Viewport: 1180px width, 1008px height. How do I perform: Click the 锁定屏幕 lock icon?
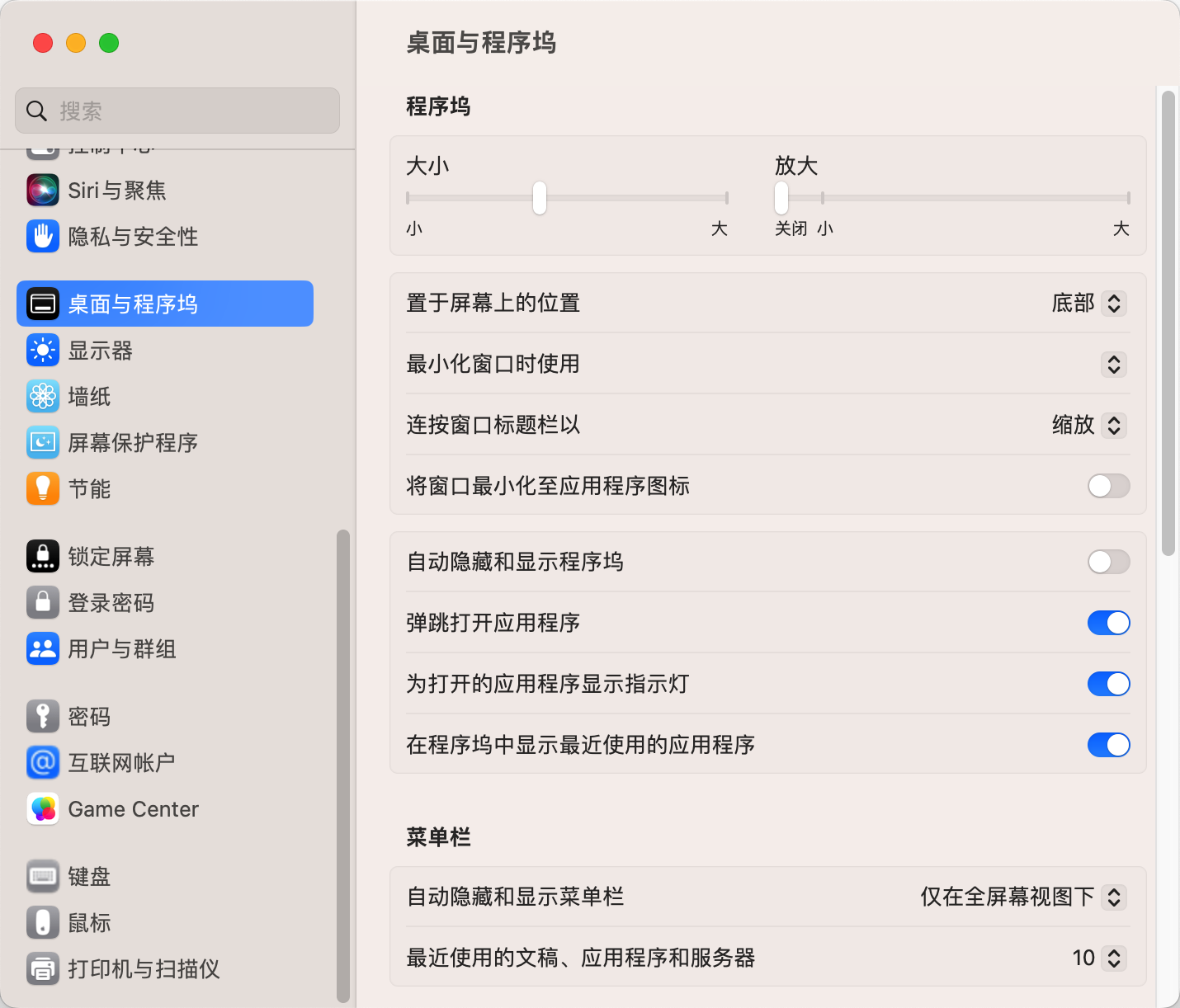[43, 557]
